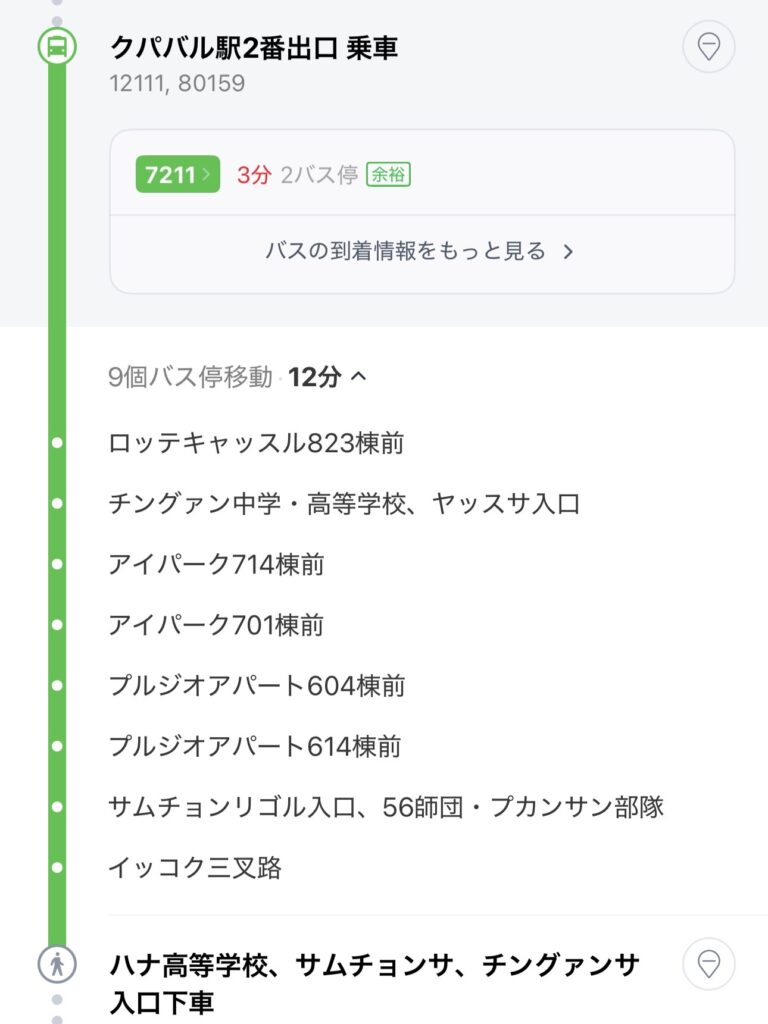Select ロッテキャッスル823棟前 stop
This screenshot has height=1024, width=768.
[x=256, y=443]
